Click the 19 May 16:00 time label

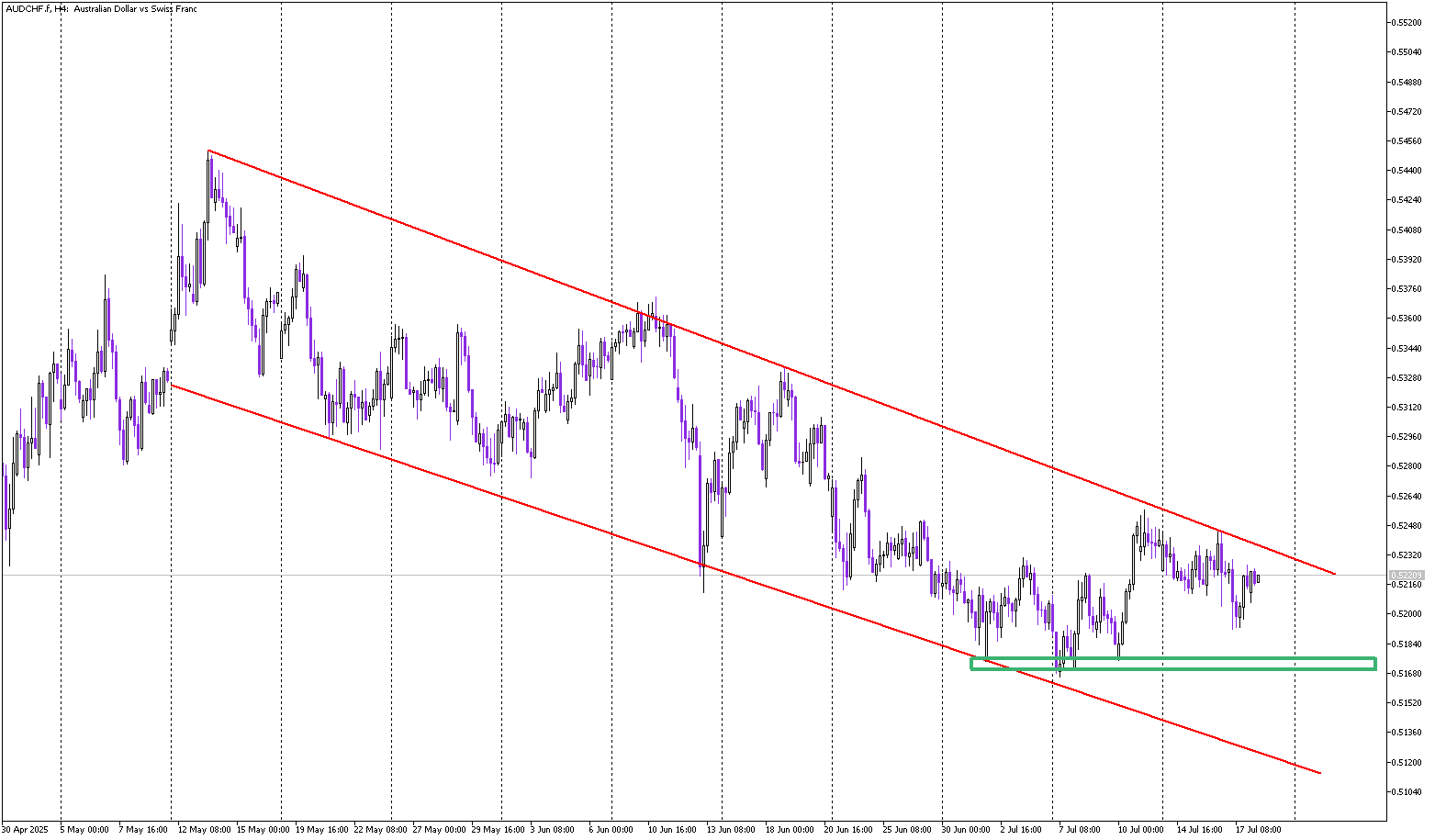(321, 830)
